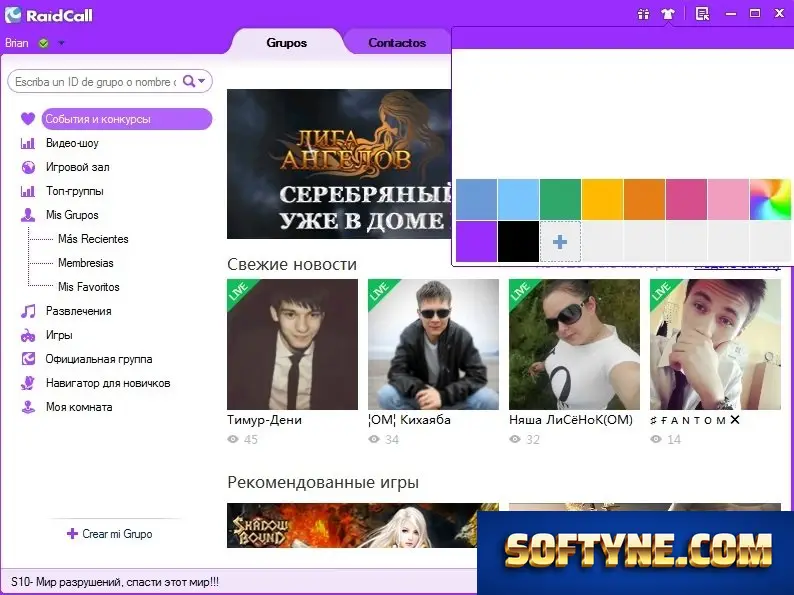Image resolution: width=794 pixels, height=595 pixels.
Task: Open the skin shirt icon
Action: point(668,14)
